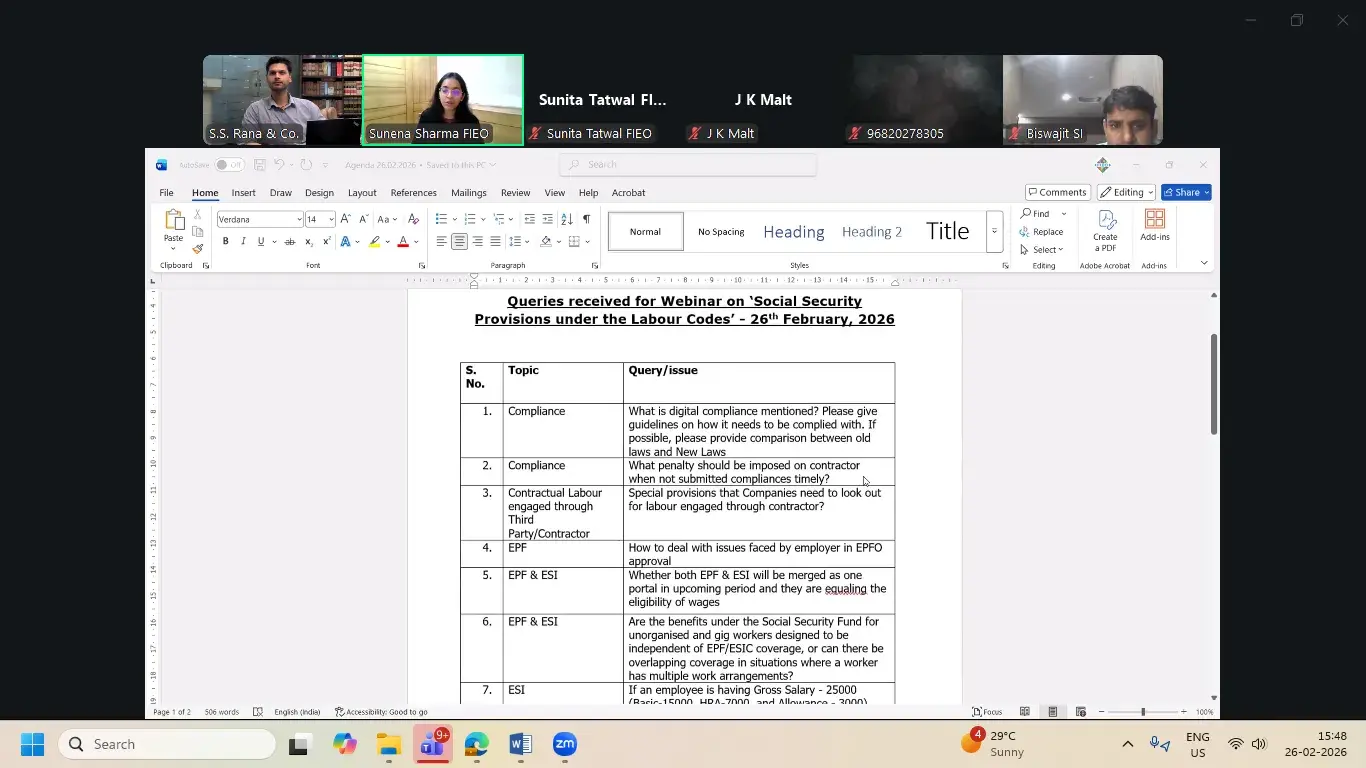The width and height of the screenshot is (1366, 768).
Task: Expand the Styles gallery more arrow
Action: tap(994, 231)
